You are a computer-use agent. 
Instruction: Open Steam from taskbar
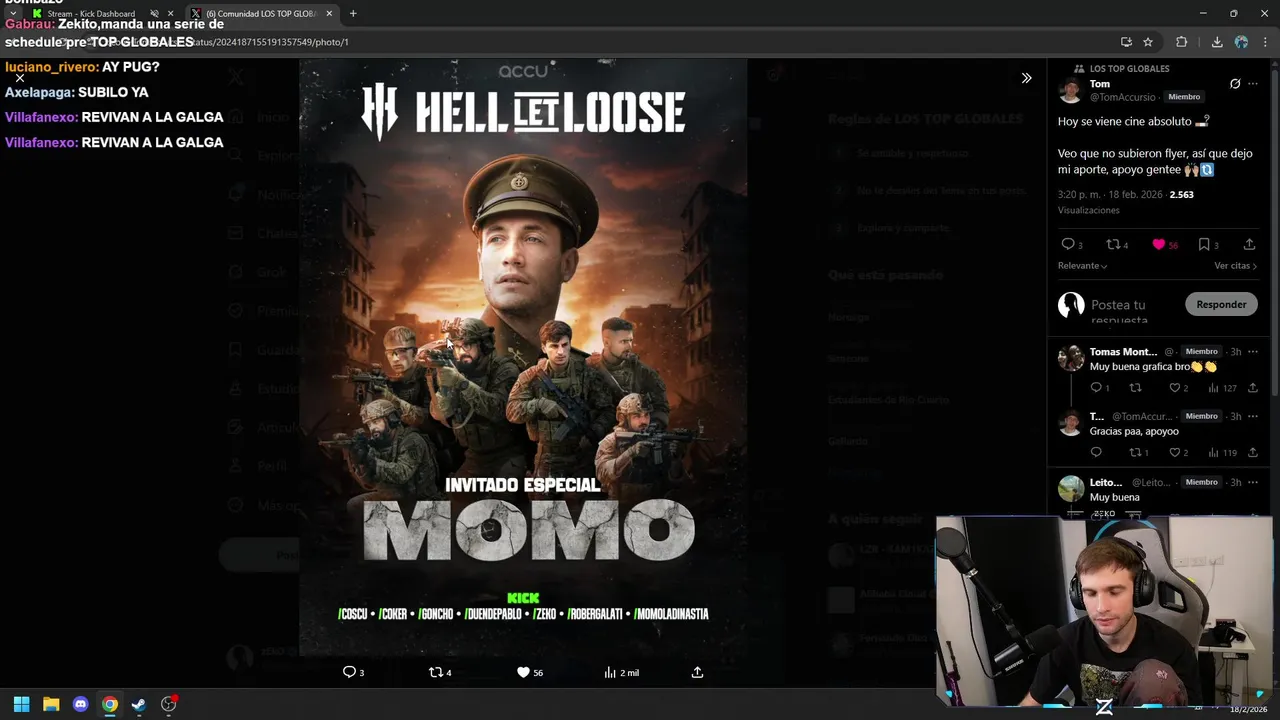(x=139, y=704)
